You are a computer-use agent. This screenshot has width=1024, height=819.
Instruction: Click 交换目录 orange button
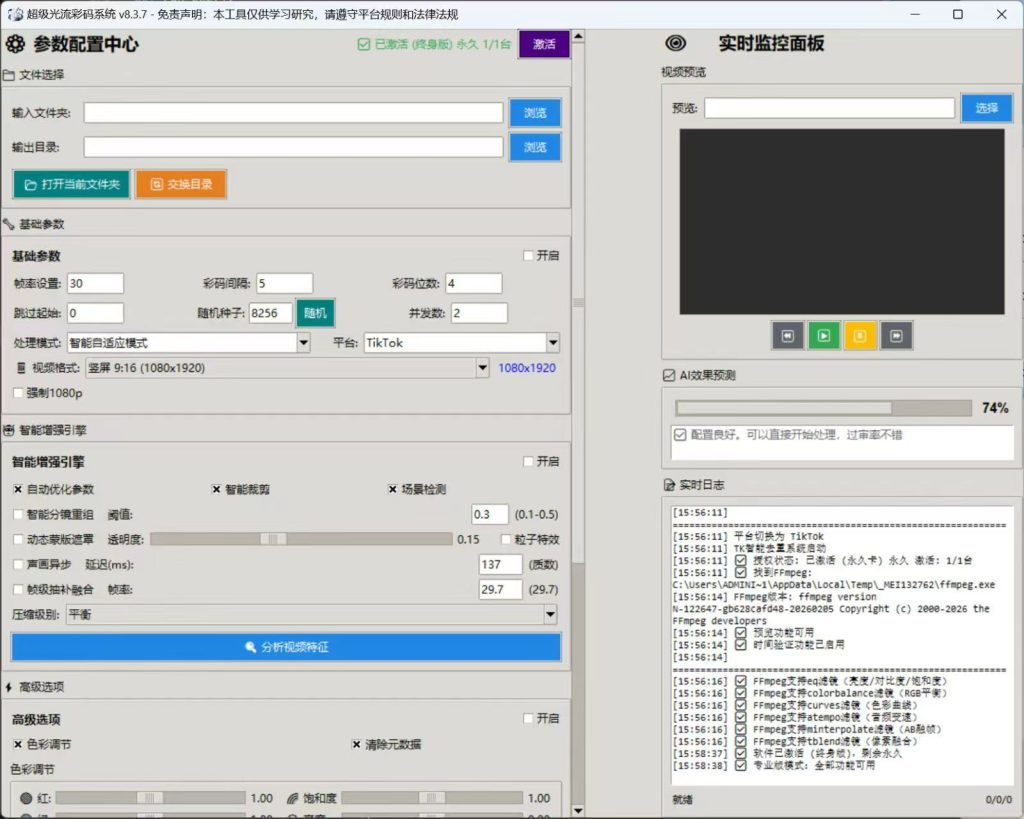click(181, 185)
